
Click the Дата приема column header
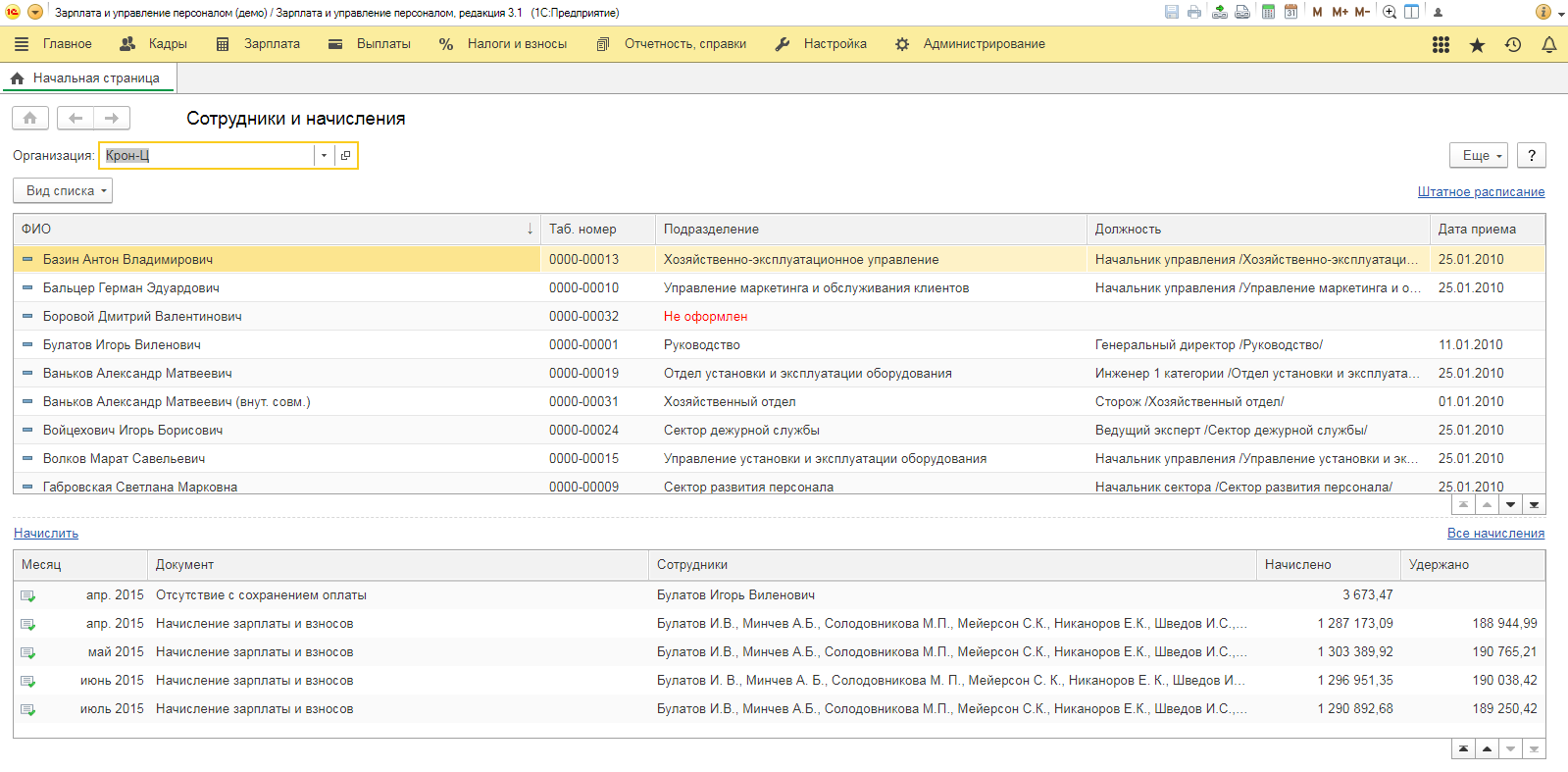(x=1488, y=229)
